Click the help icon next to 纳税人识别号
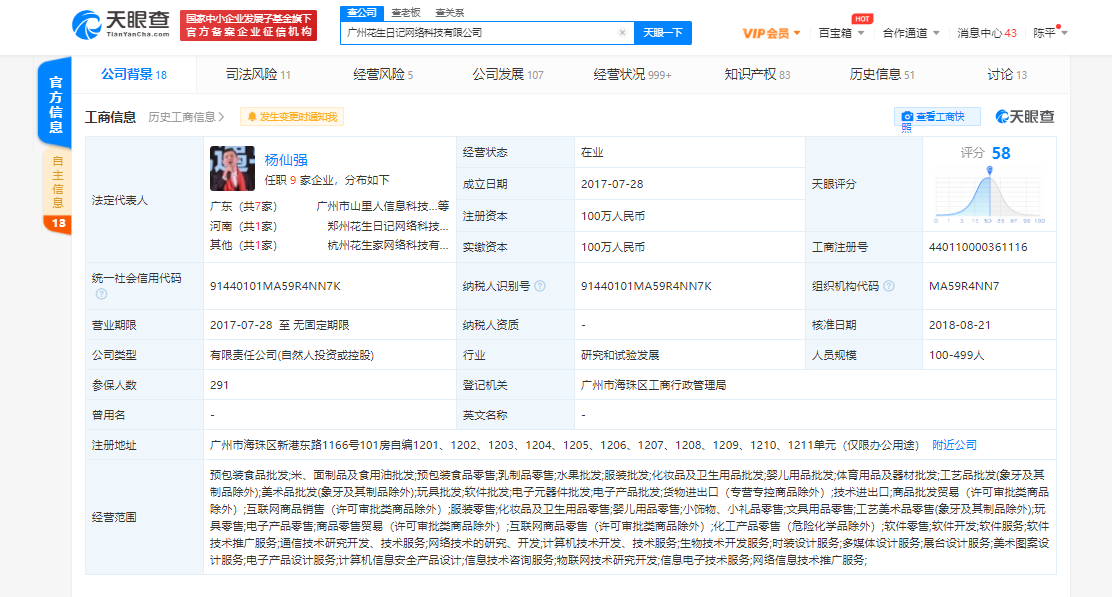This screenshot has height=597, width=1112. click(x=540, y=286)
